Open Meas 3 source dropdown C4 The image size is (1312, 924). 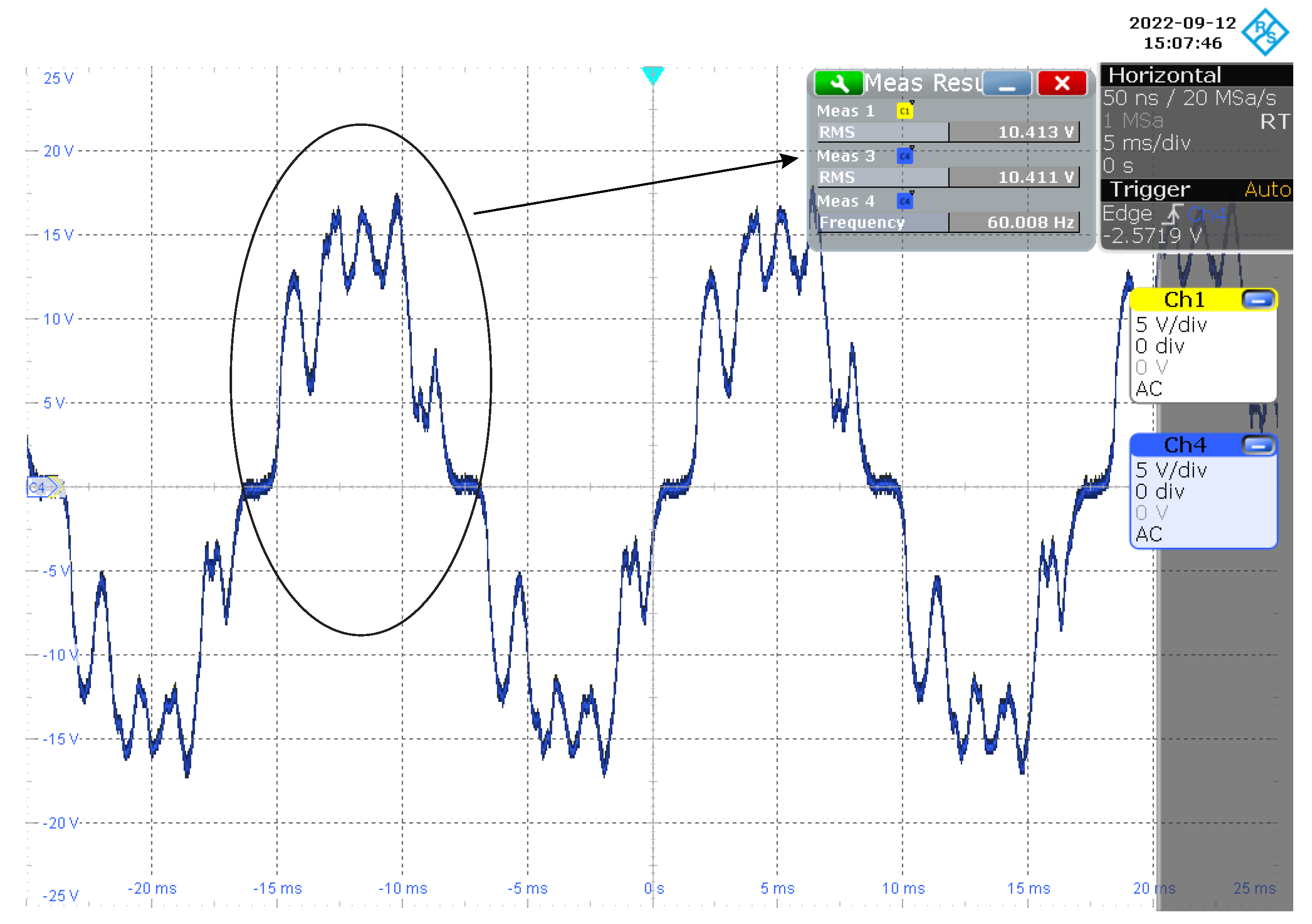coord(905,156)
